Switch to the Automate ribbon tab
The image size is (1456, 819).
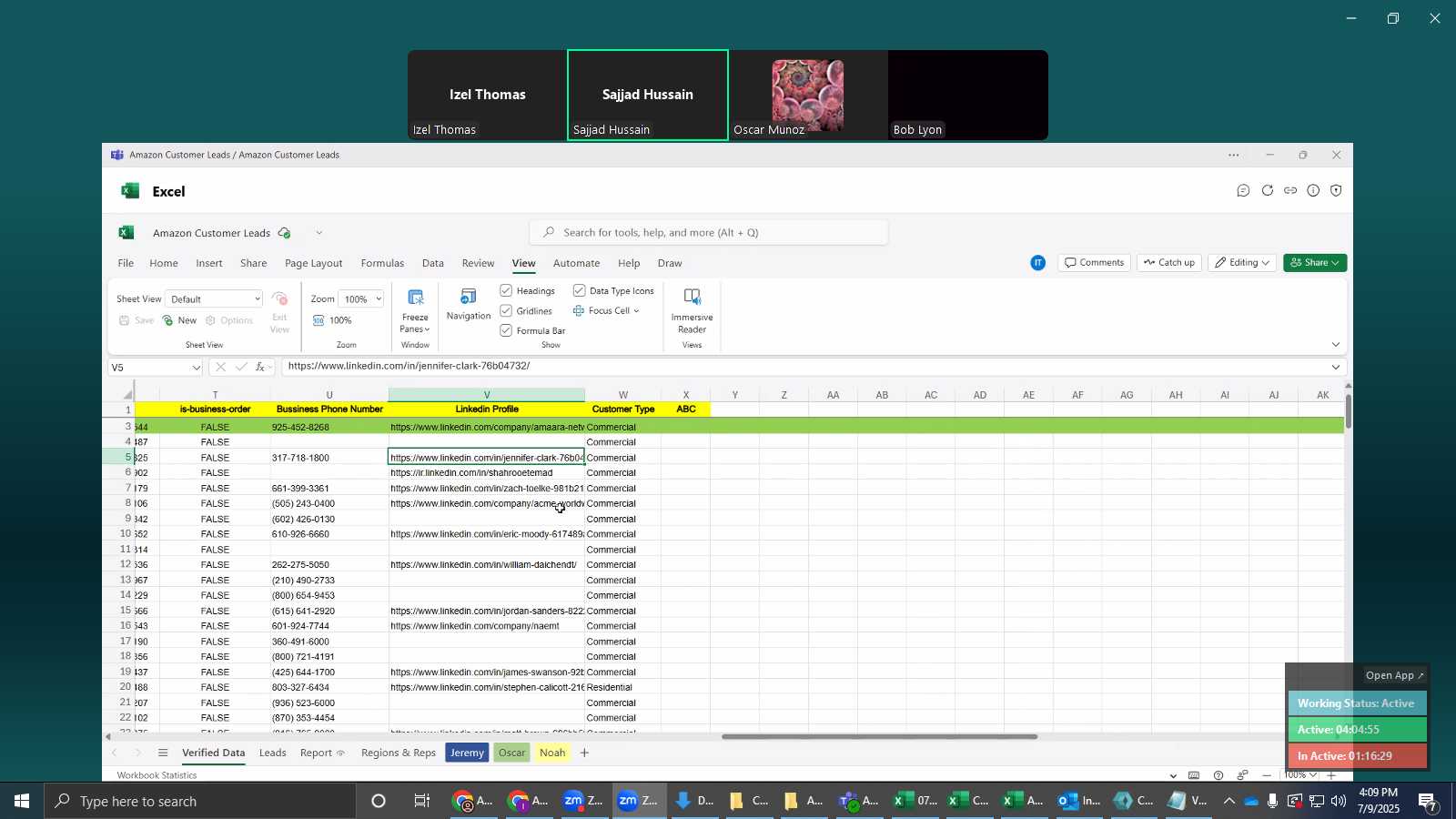point(577,264)
